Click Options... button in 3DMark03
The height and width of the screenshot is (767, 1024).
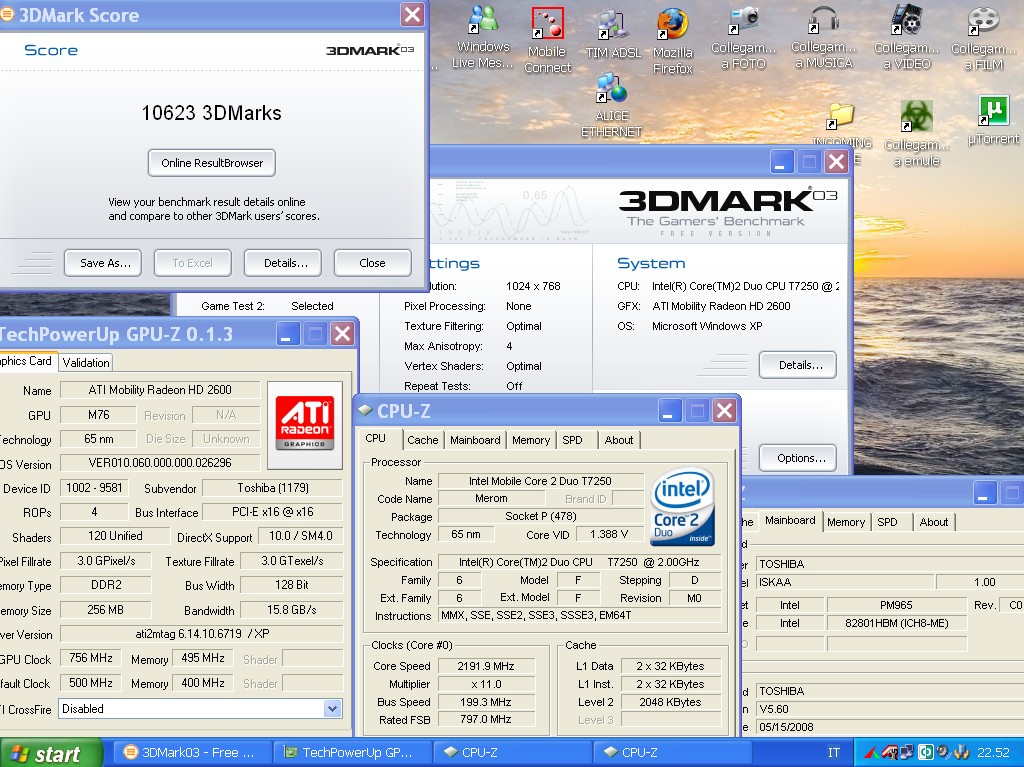click(x=798, y=458)
